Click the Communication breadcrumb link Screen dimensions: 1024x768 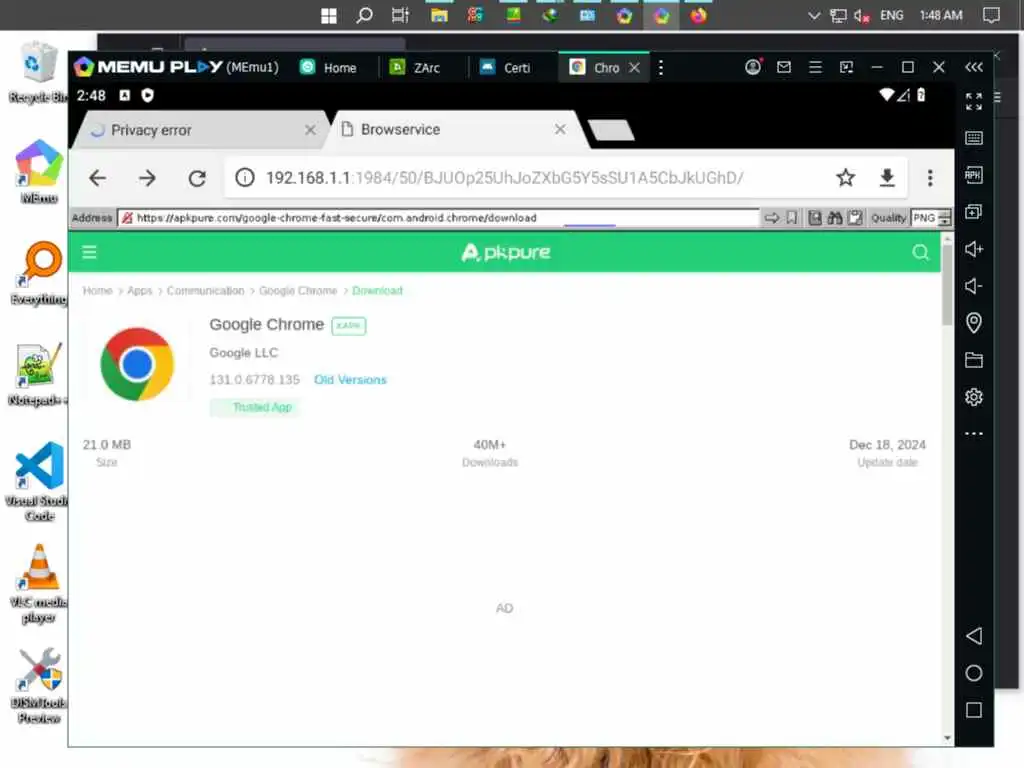point(205,291)
